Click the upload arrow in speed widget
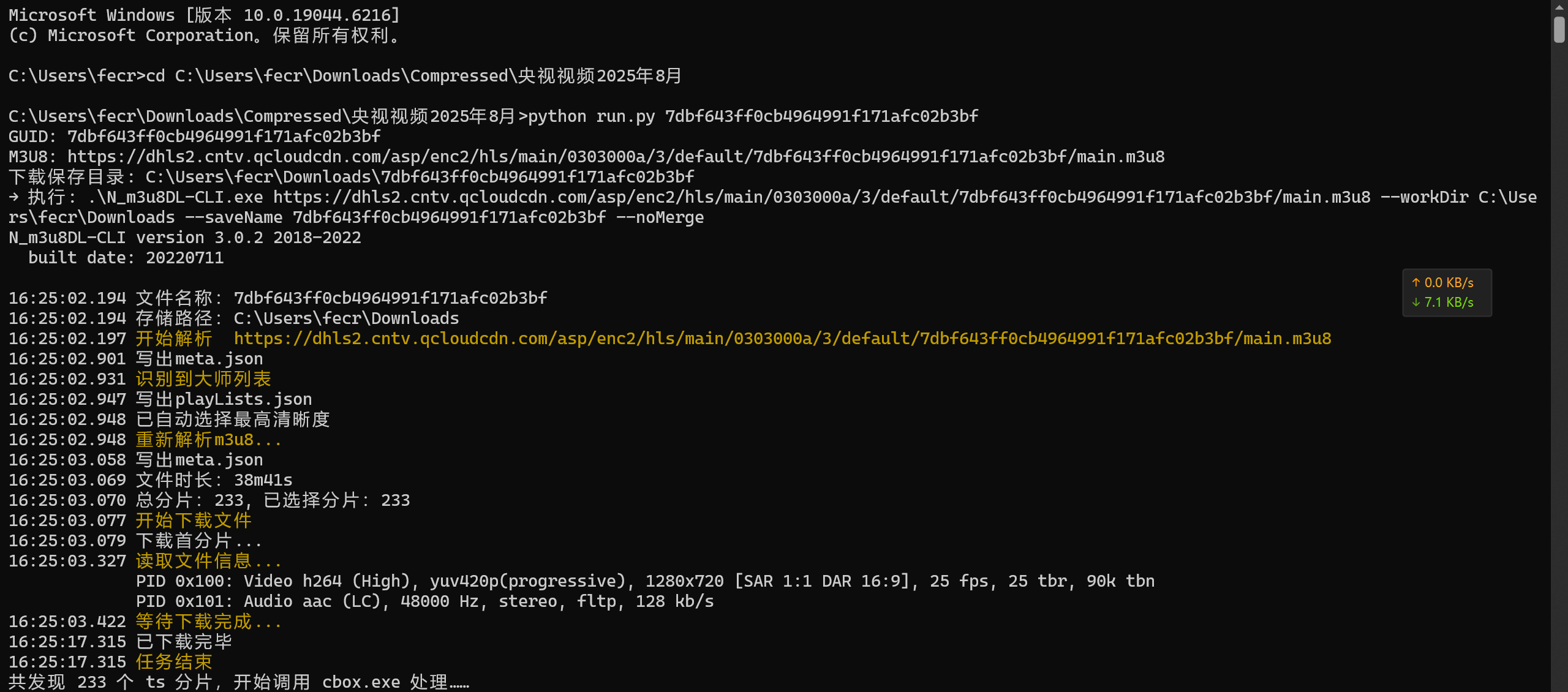The height and width of the screenshot is (692, 1568). click(1416, 282)
